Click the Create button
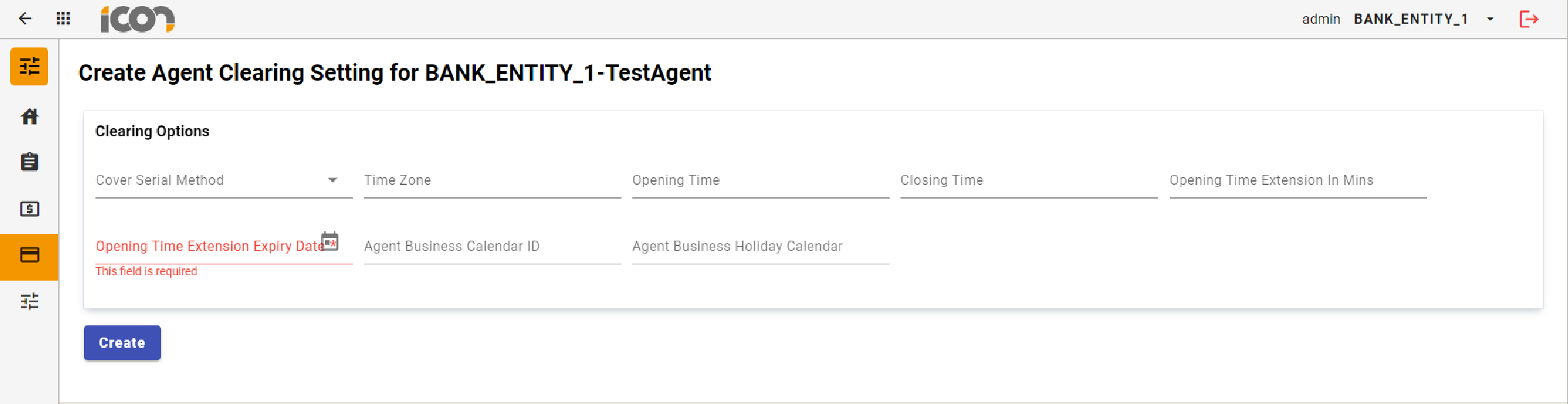This screenshot has width=1568, height=404. click(122, 342)
